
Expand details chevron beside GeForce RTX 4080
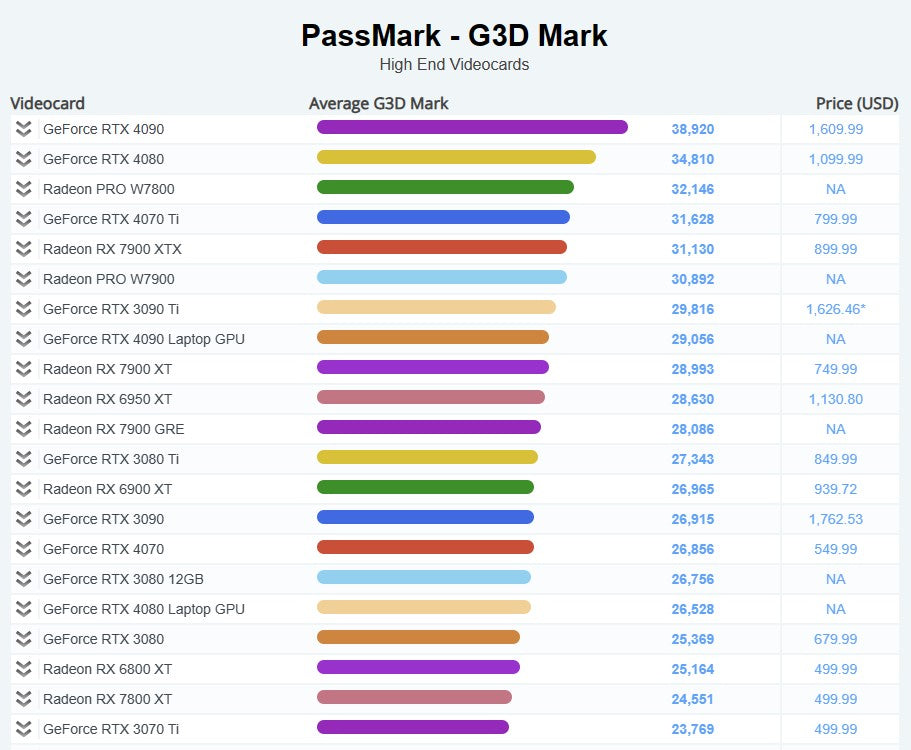click(x=23, y=159)
